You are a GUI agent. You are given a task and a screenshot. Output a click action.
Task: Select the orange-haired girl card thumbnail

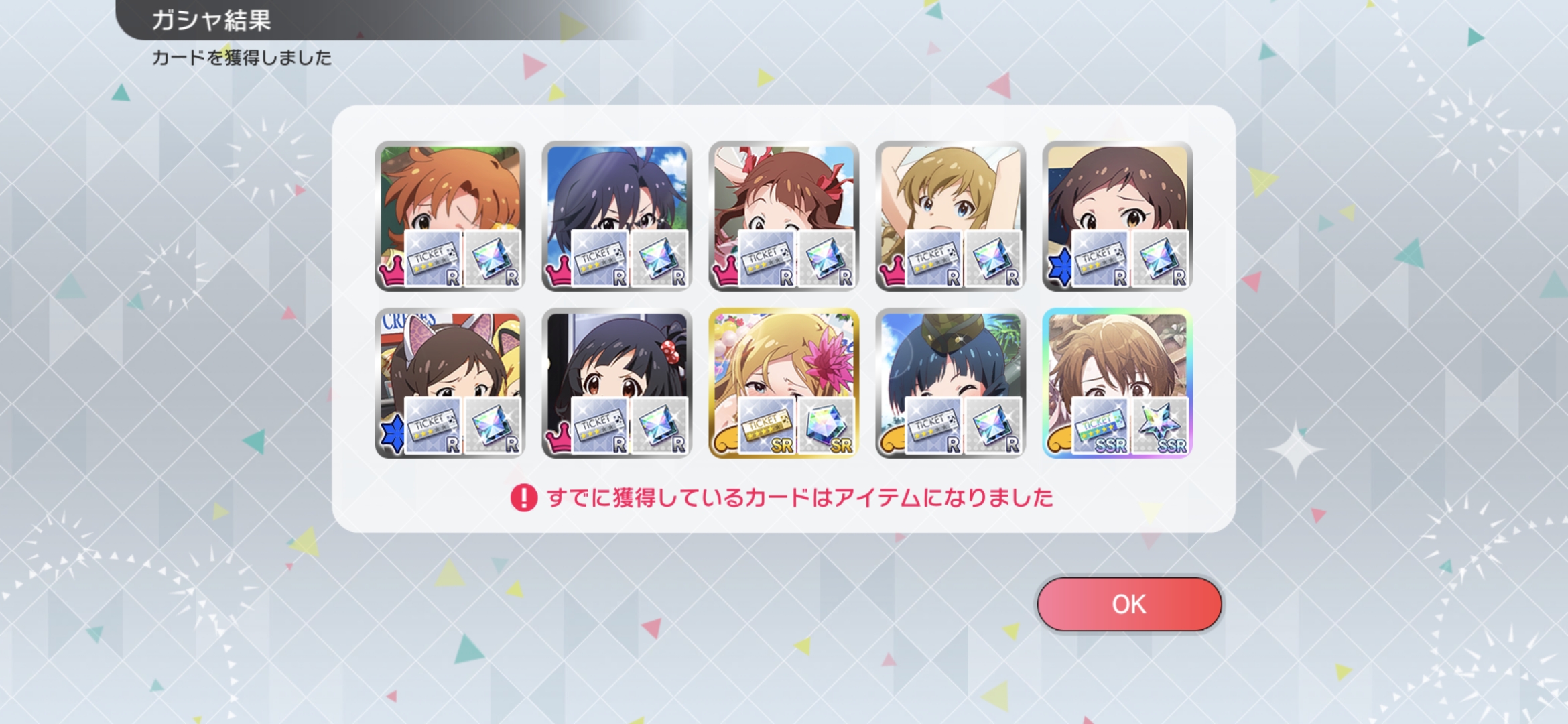(x=450, y=216)
